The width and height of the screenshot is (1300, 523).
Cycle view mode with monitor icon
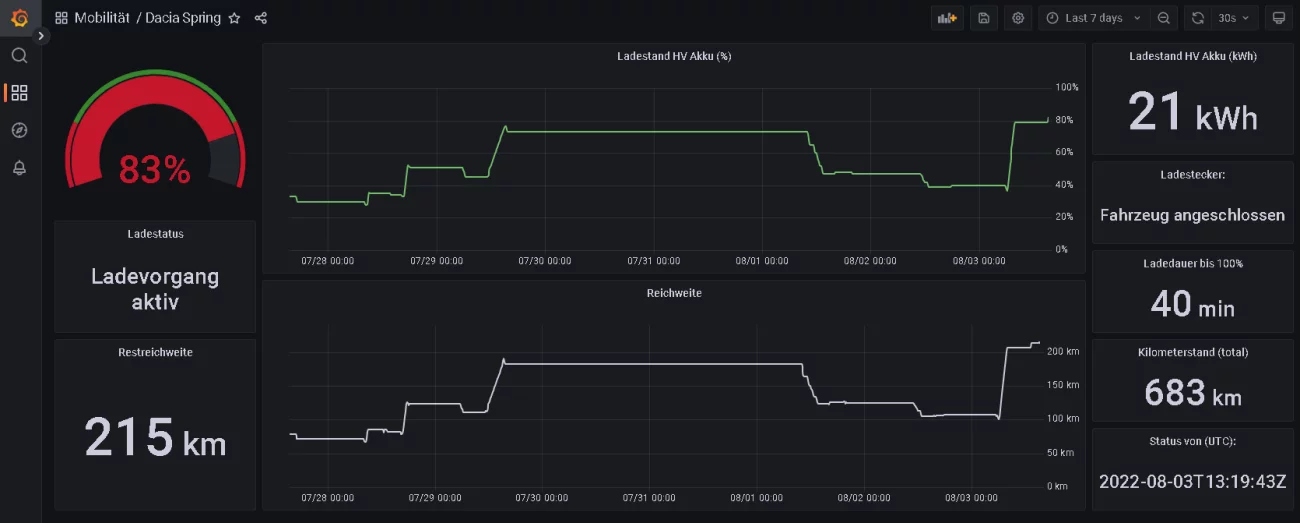[x=1277, y=18]
